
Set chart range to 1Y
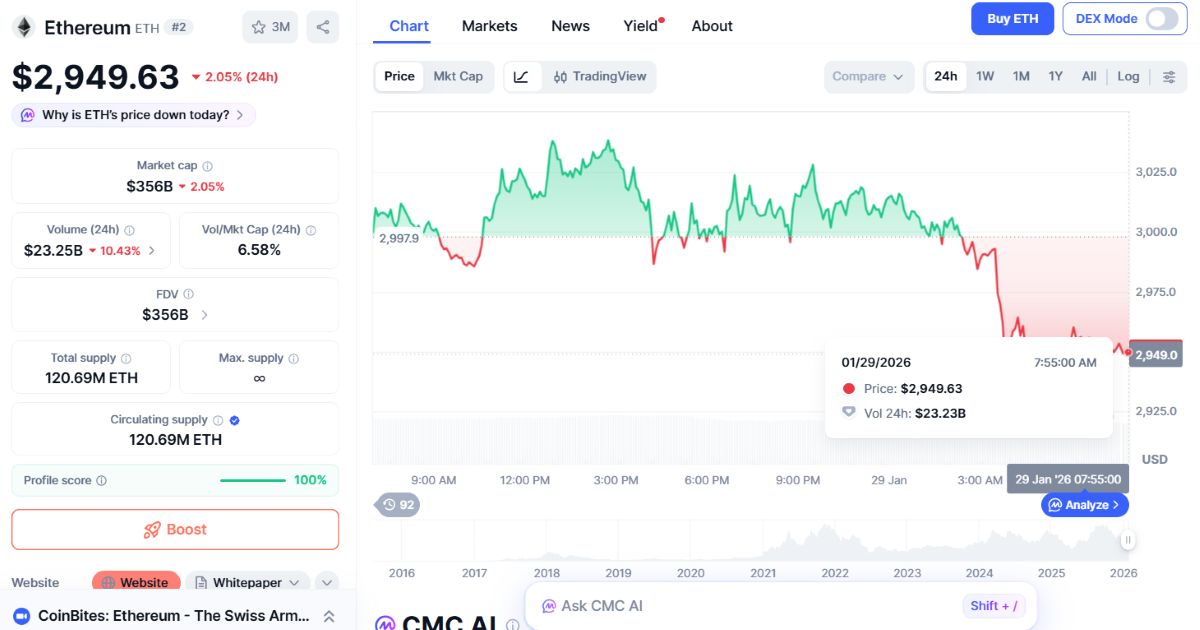(x=1055, y=77)
